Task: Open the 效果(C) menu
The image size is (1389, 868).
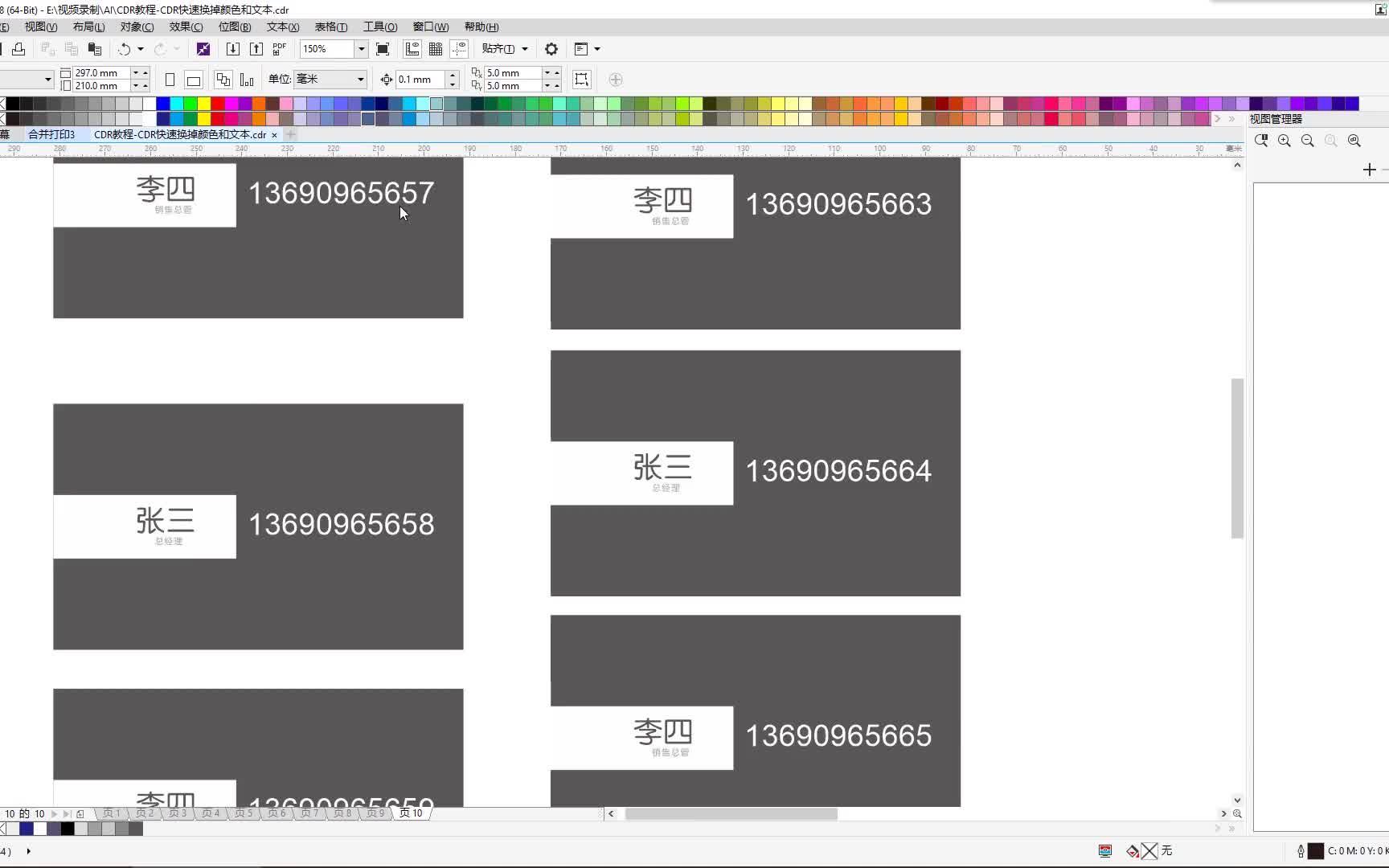Action: coord(186,27)
